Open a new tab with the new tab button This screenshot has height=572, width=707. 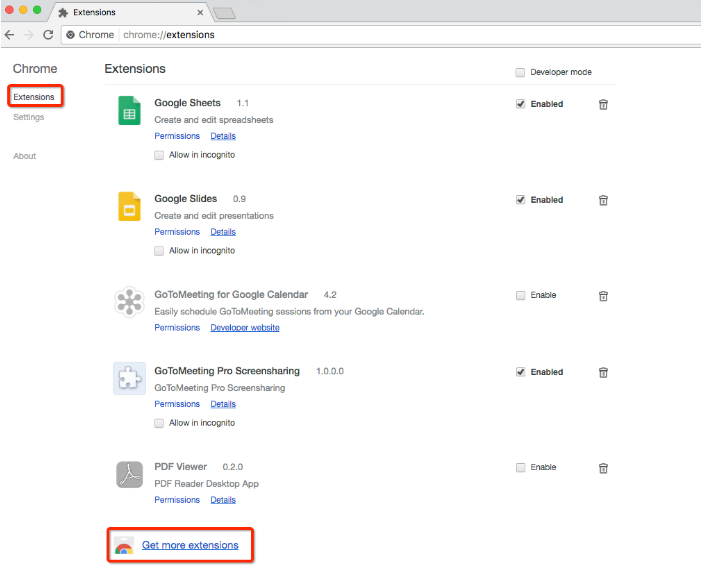224,13
